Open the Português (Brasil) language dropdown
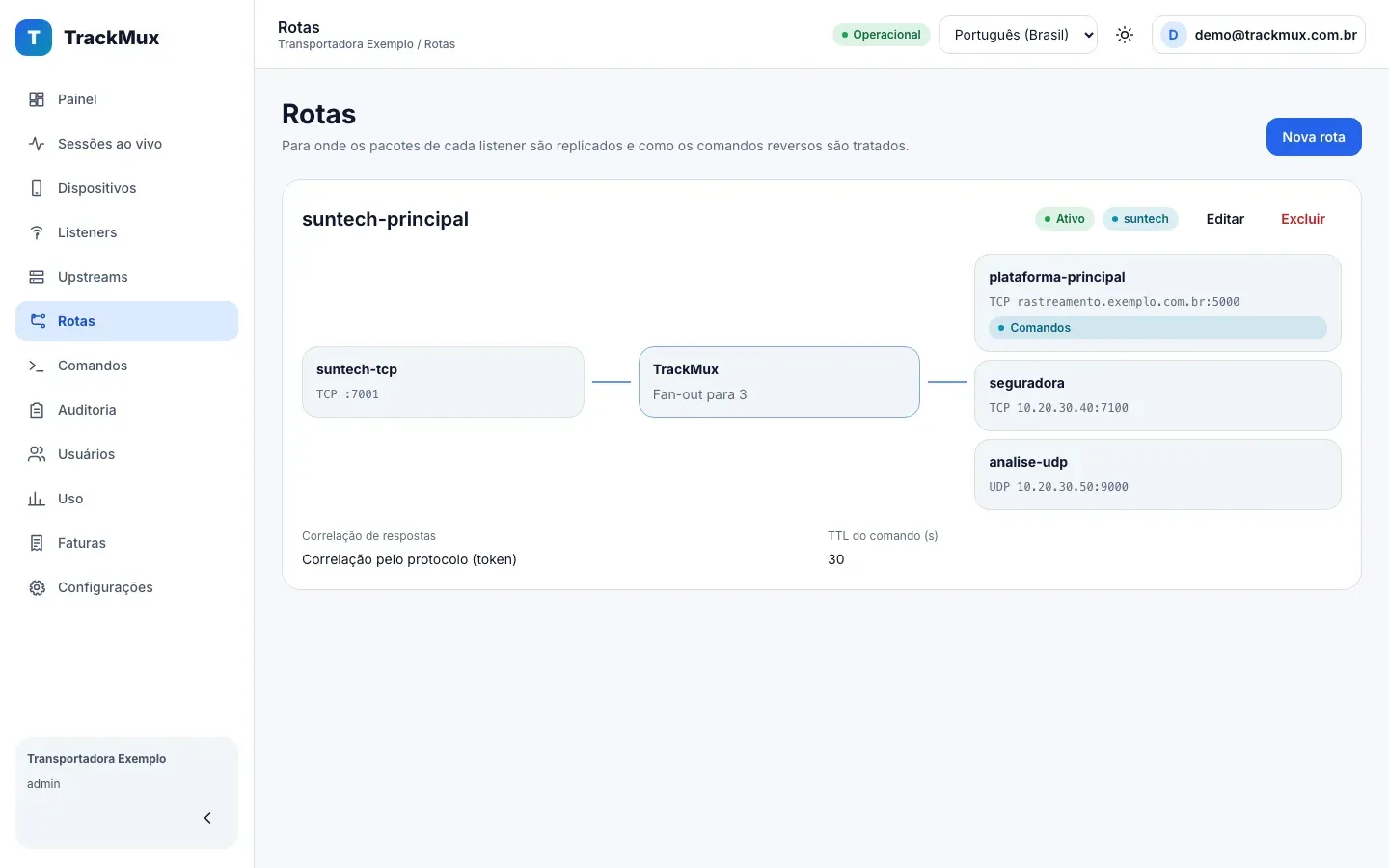The width and height of the screenshot is (1389, 868). pyautogui.click(x=1018, y=35)
